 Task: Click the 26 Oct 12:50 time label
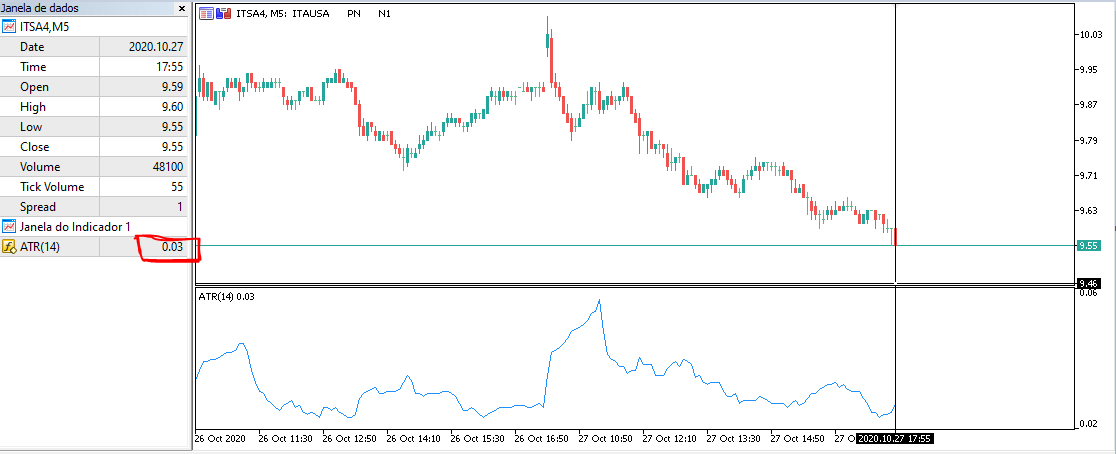point(351,438)
